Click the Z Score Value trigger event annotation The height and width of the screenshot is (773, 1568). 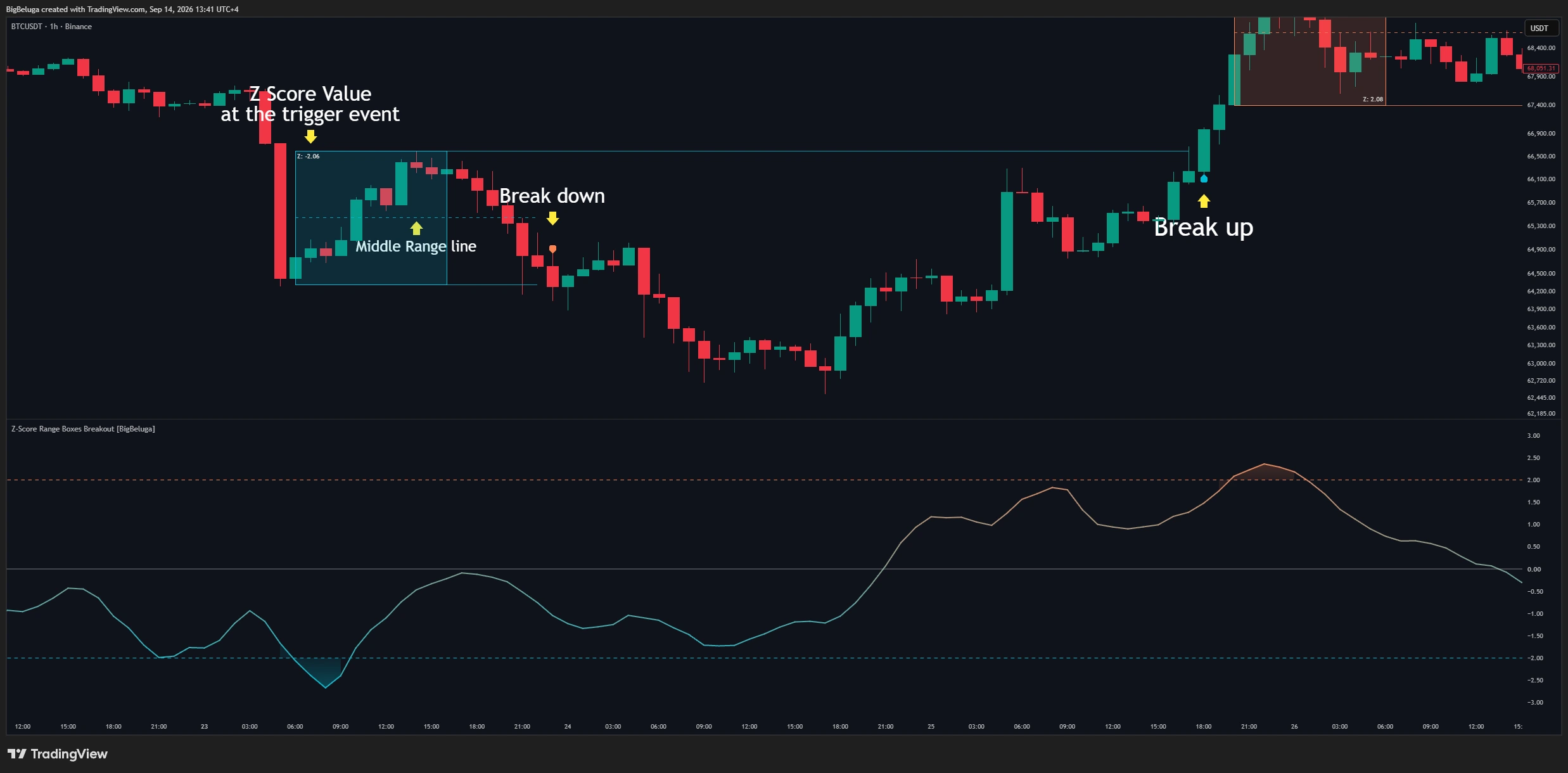tap(310, 104)
